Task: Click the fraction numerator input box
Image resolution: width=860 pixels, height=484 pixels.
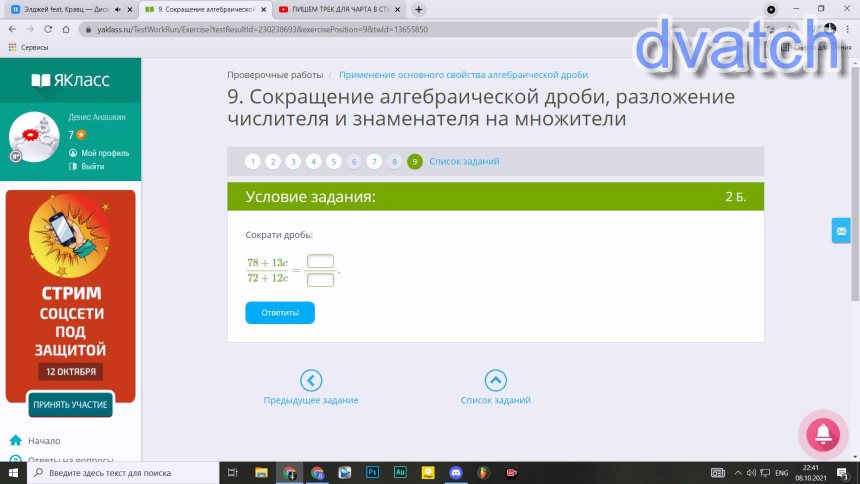Action: (x=320, y=262)
